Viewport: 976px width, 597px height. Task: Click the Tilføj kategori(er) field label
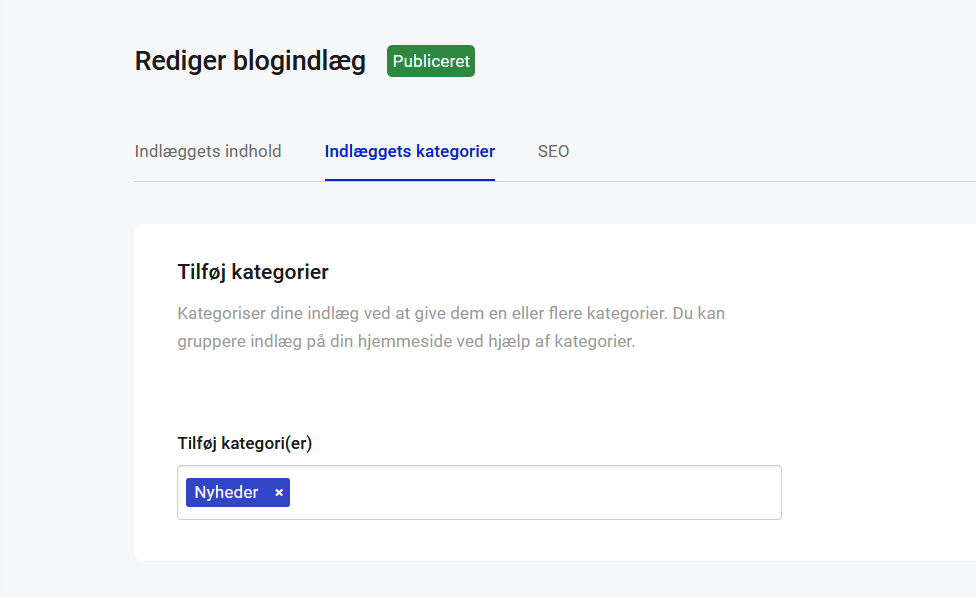[245, 444]
